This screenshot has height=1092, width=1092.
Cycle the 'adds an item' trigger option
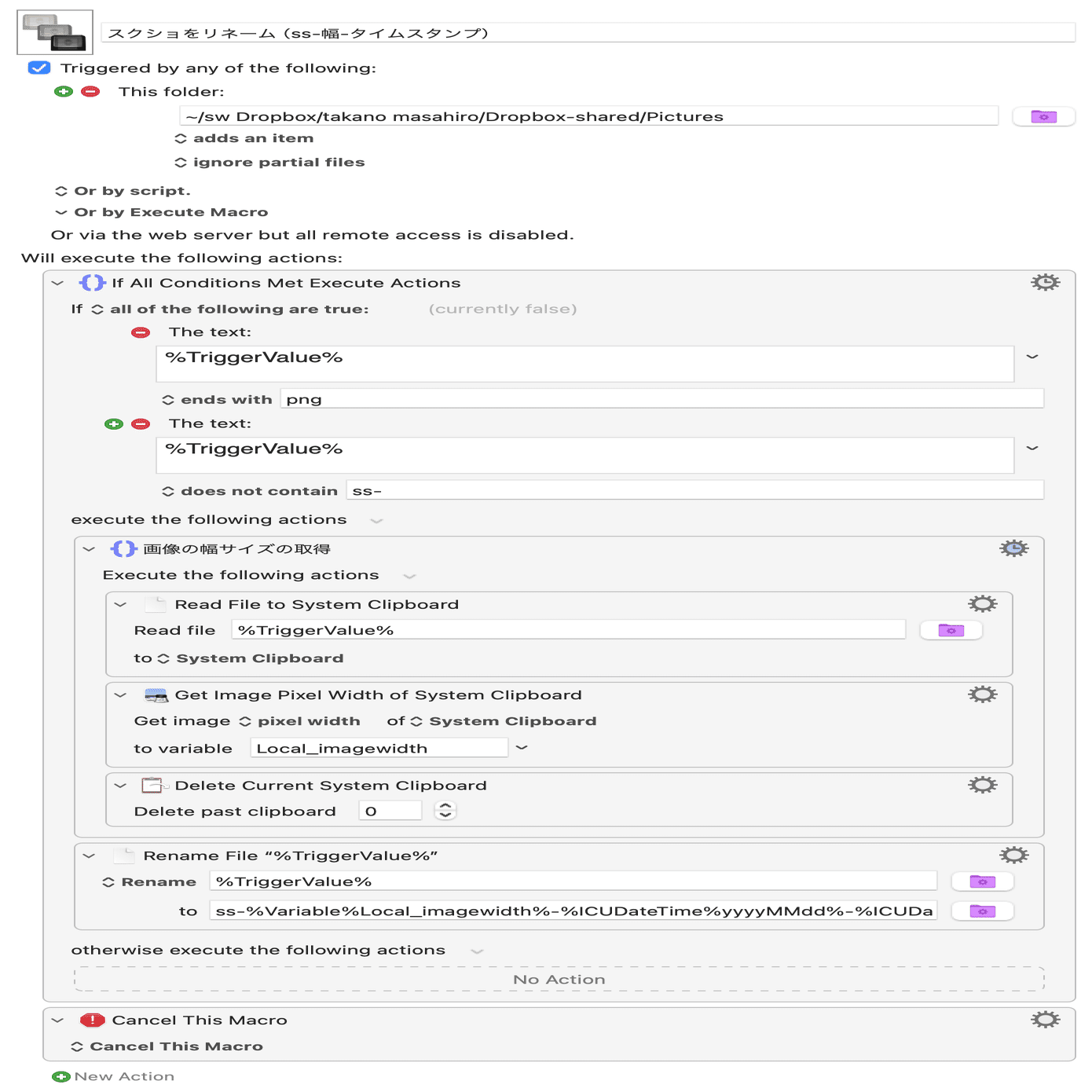(181, 137)
